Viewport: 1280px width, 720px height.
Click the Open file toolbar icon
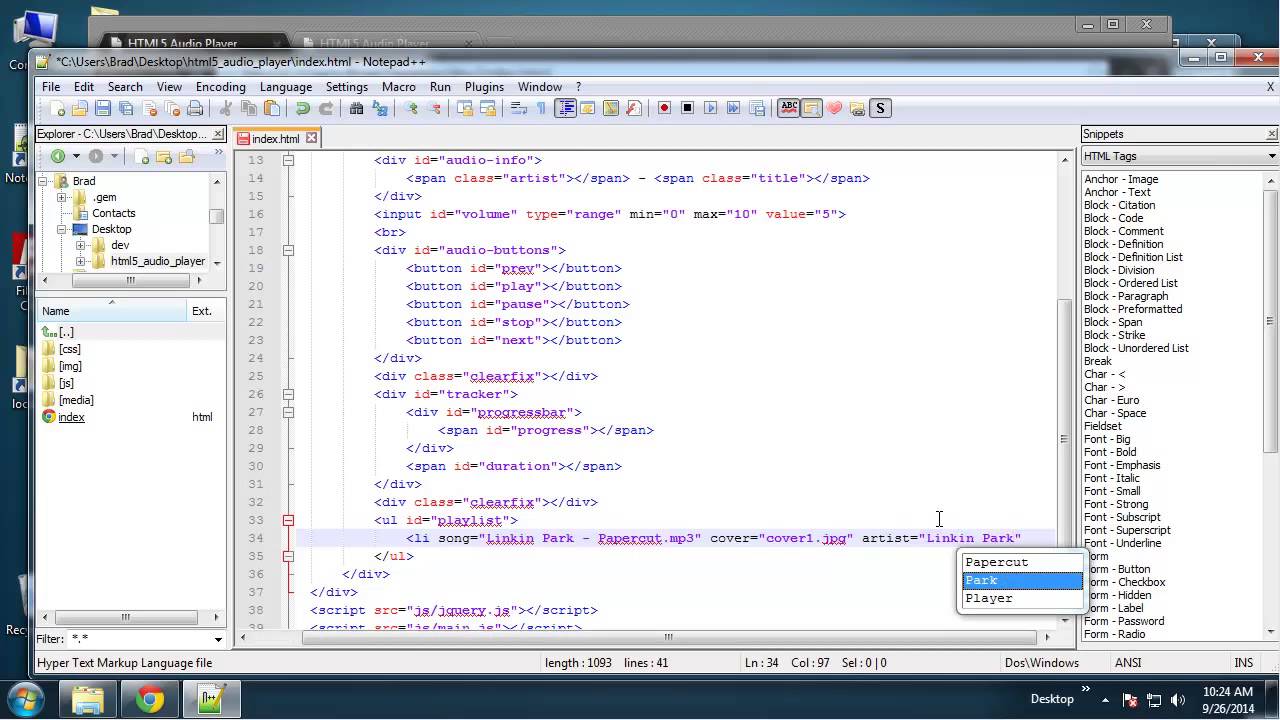80,108
